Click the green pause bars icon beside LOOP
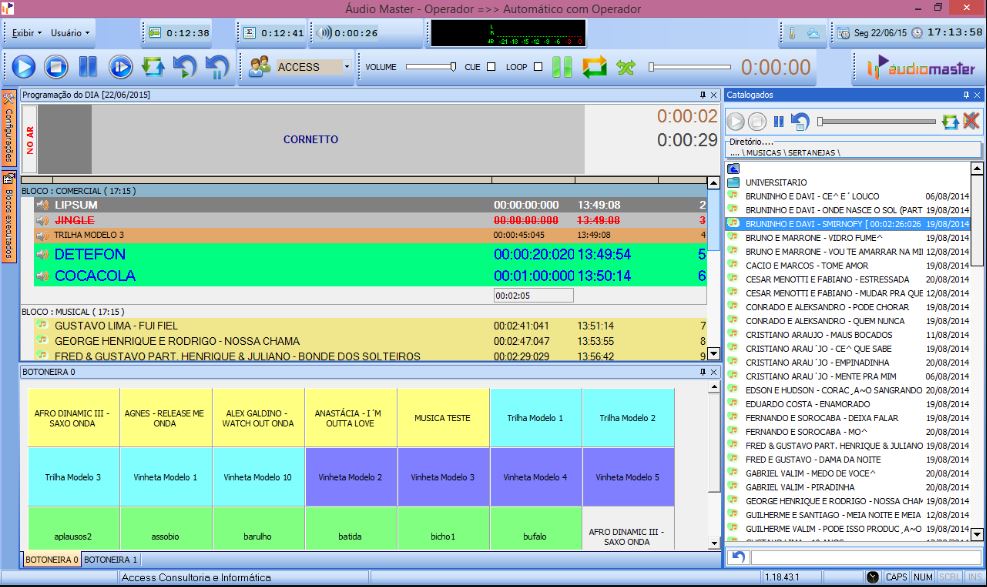The image size is (987, 587). [x=562, y=67]
